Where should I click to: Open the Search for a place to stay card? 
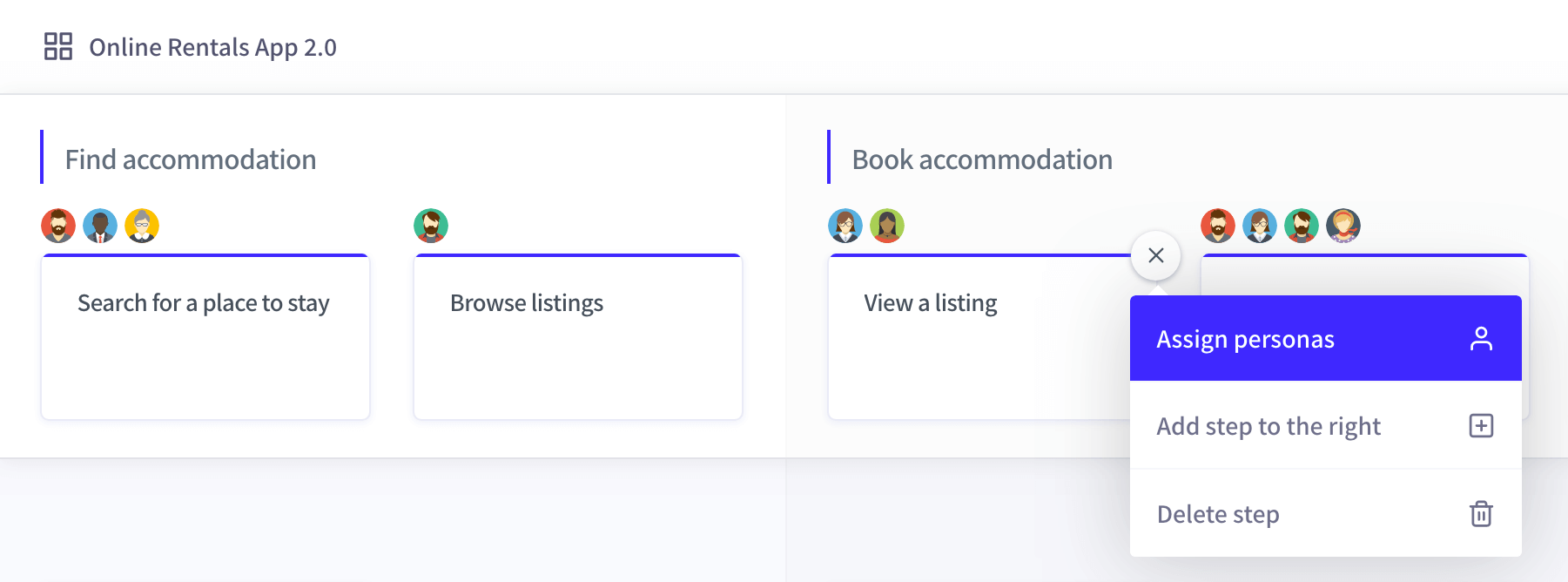tap(205, 337)
